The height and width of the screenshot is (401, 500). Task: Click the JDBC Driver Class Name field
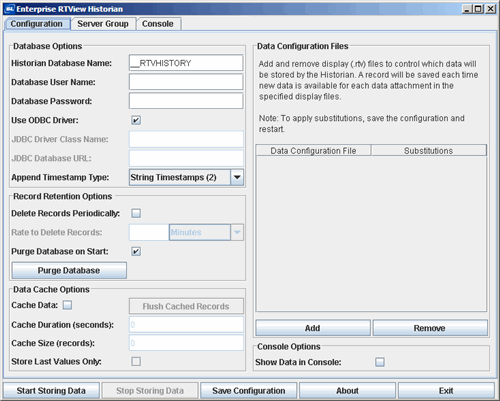point(186,139)
